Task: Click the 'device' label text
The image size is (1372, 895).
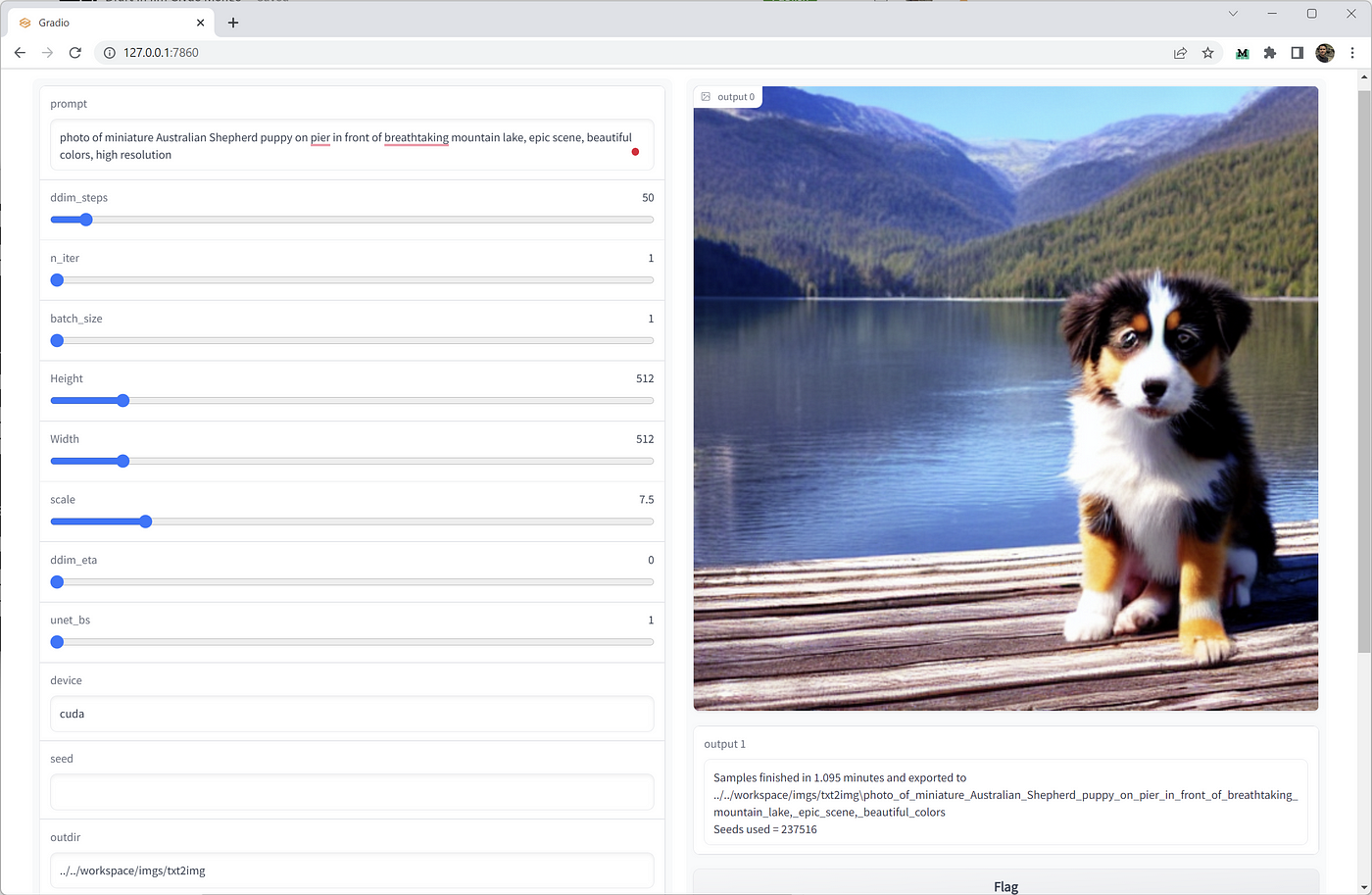Action: [x=67, y=680]
